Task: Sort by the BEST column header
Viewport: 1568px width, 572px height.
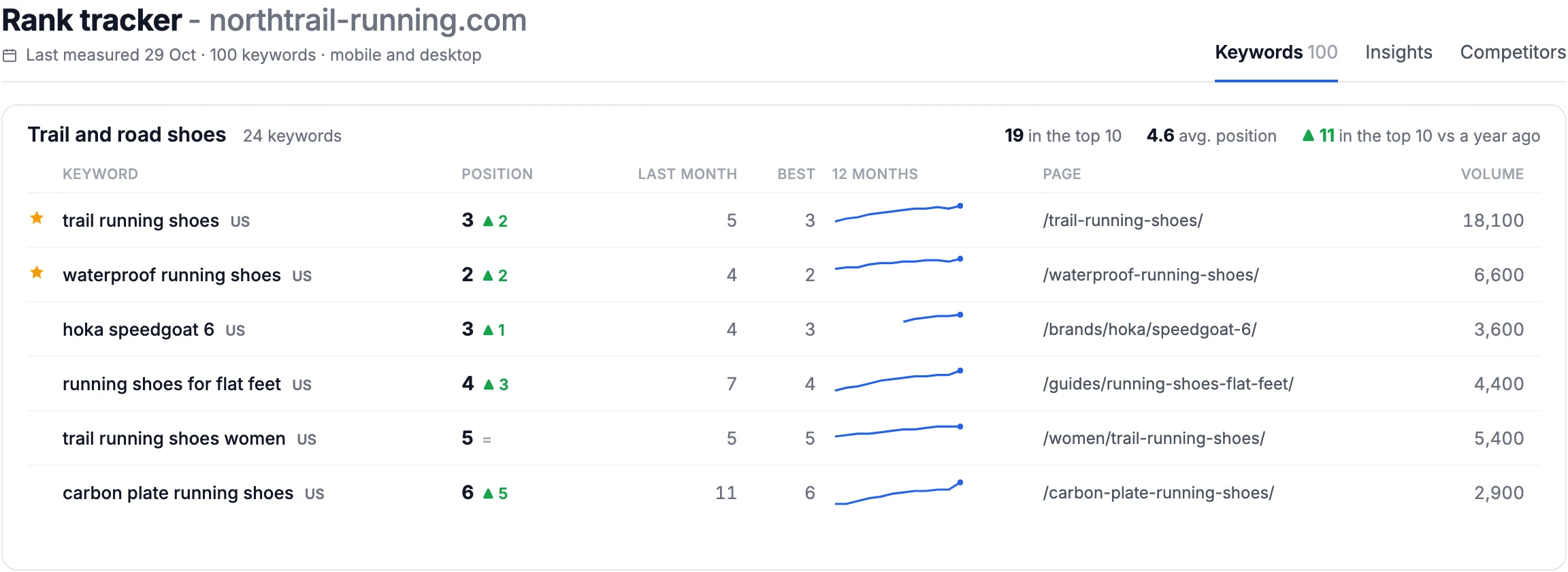Action: click(x=796, y=174)
